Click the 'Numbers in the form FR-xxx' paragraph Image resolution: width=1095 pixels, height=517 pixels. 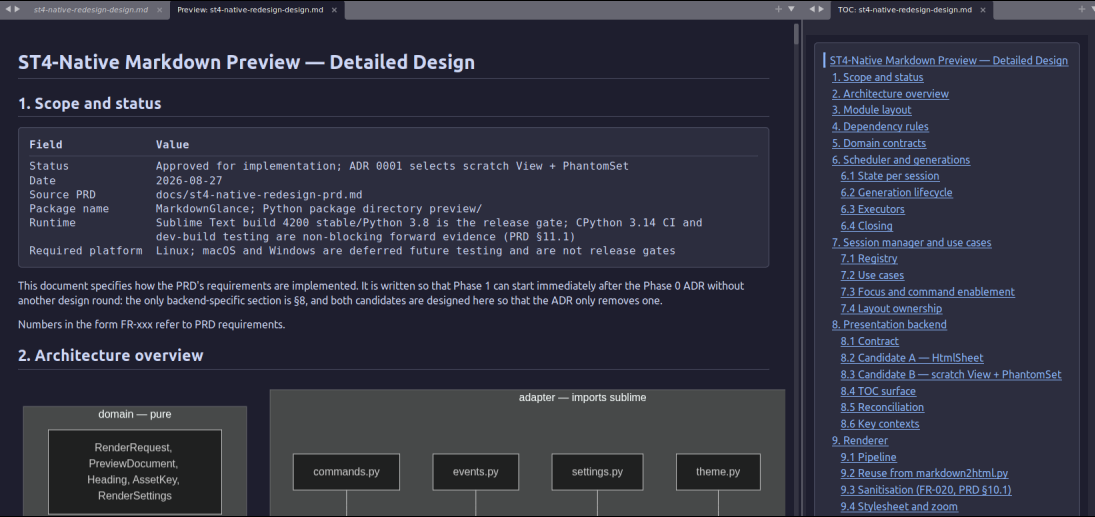(152, 325)
